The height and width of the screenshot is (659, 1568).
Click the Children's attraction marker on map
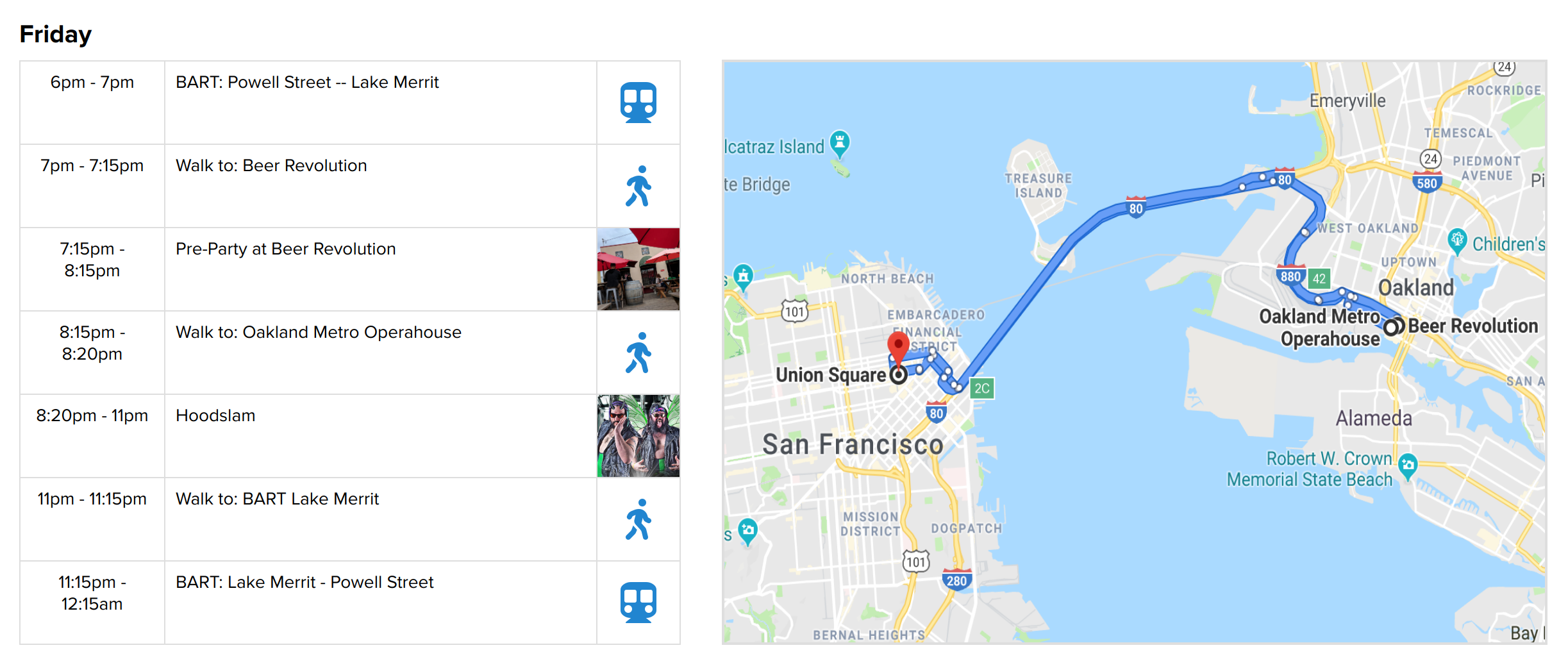click(1457, 240)
